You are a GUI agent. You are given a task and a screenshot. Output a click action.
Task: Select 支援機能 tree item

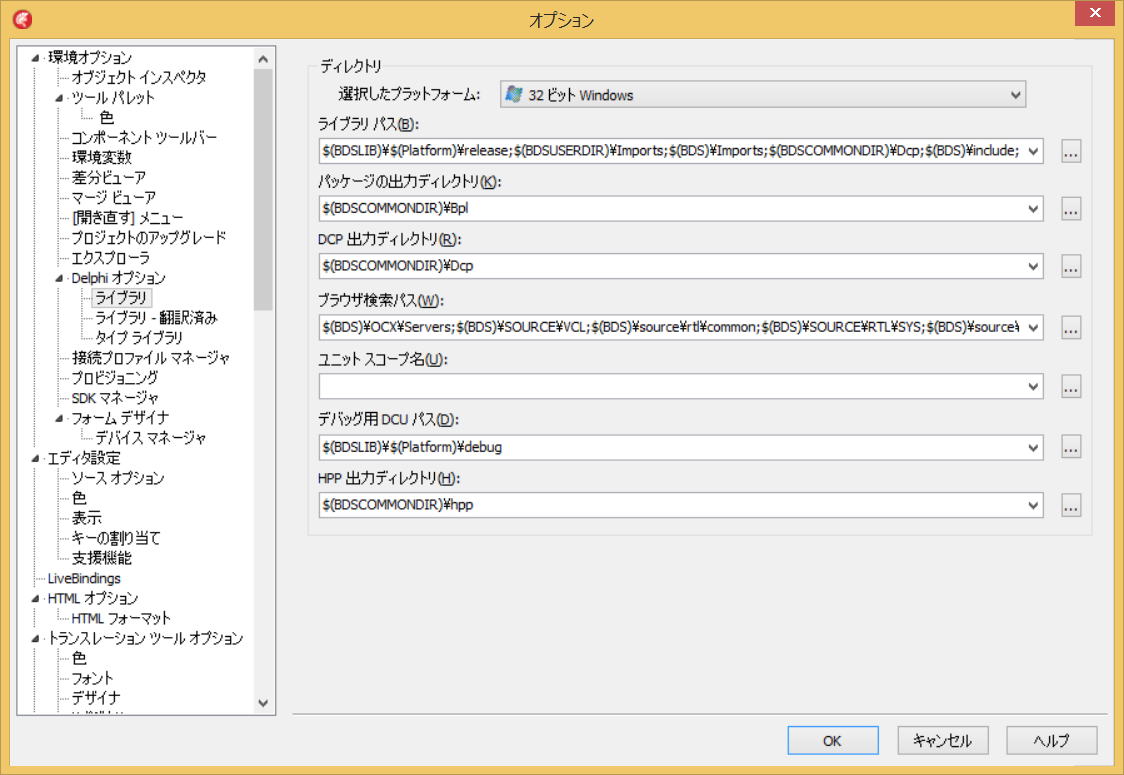click(101, 558)
